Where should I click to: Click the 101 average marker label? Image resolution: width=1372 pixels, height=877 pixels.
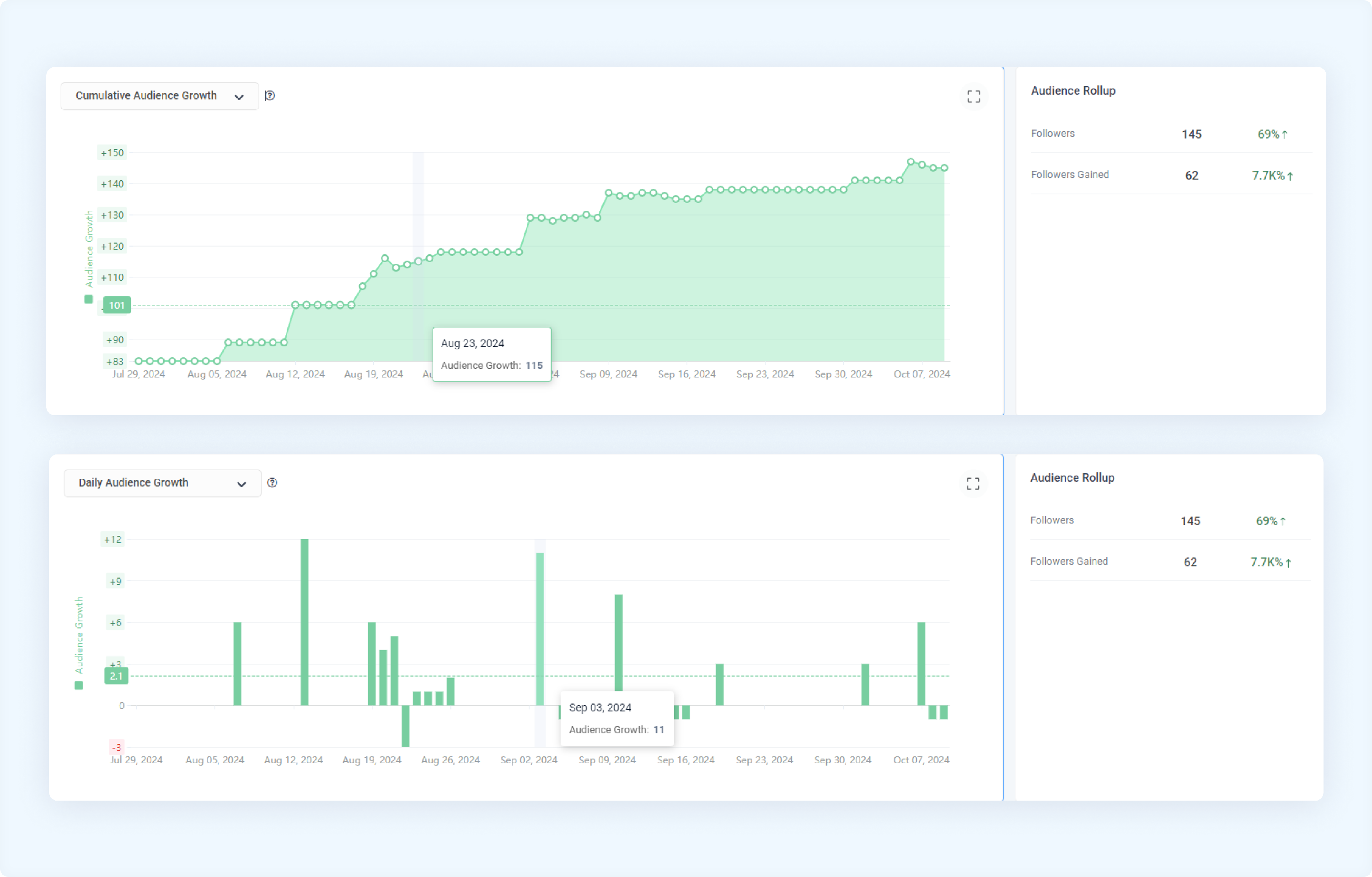click(117, 305)
